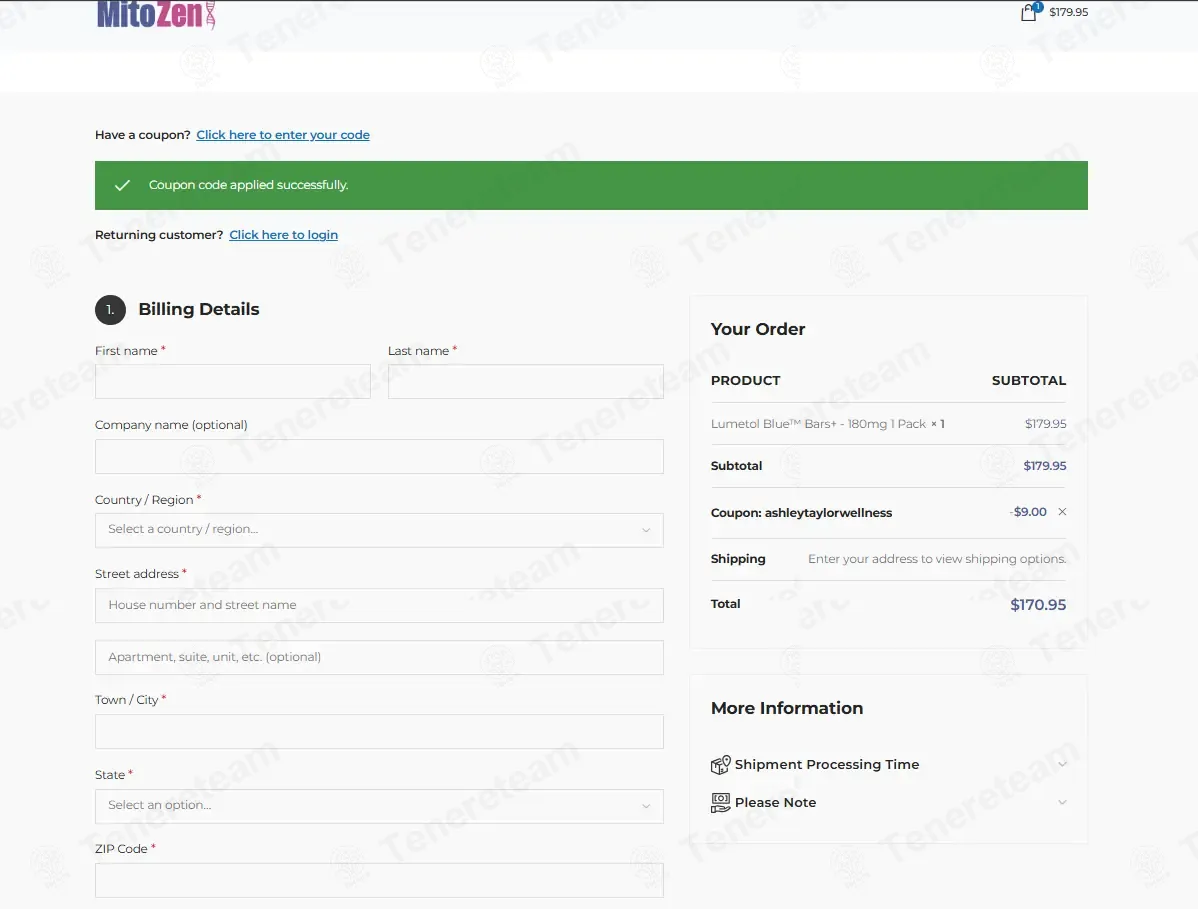Click the "Click here to enter your code" link
1198x909 pixels.
coord(283,135)
